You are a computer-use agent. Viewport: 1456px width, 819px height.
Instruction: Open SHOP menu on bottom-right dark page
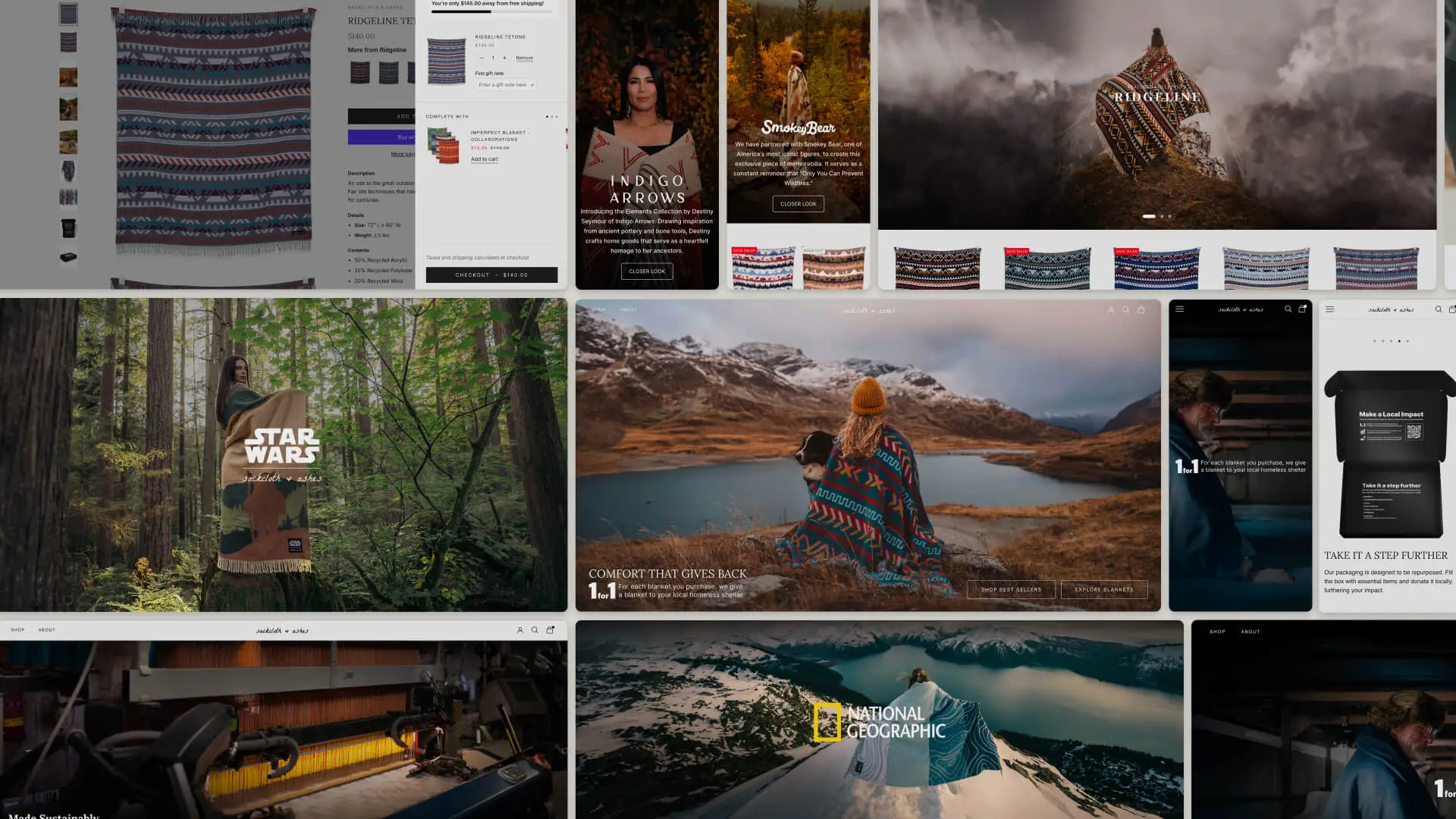click(1217, 632)
